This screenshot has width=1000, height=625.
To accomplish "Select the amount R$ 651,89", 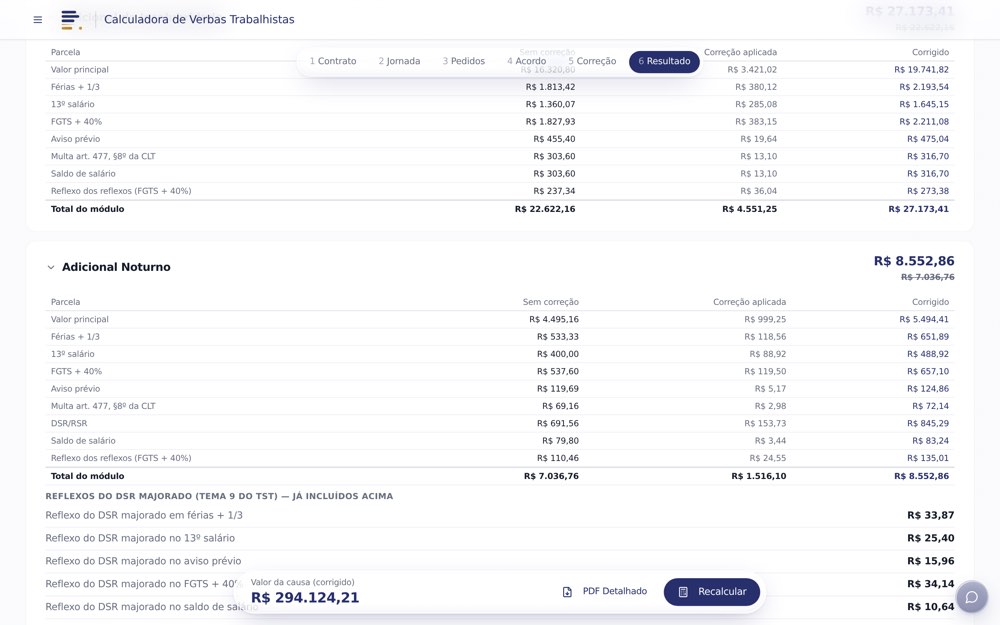I will pos(928,336).
